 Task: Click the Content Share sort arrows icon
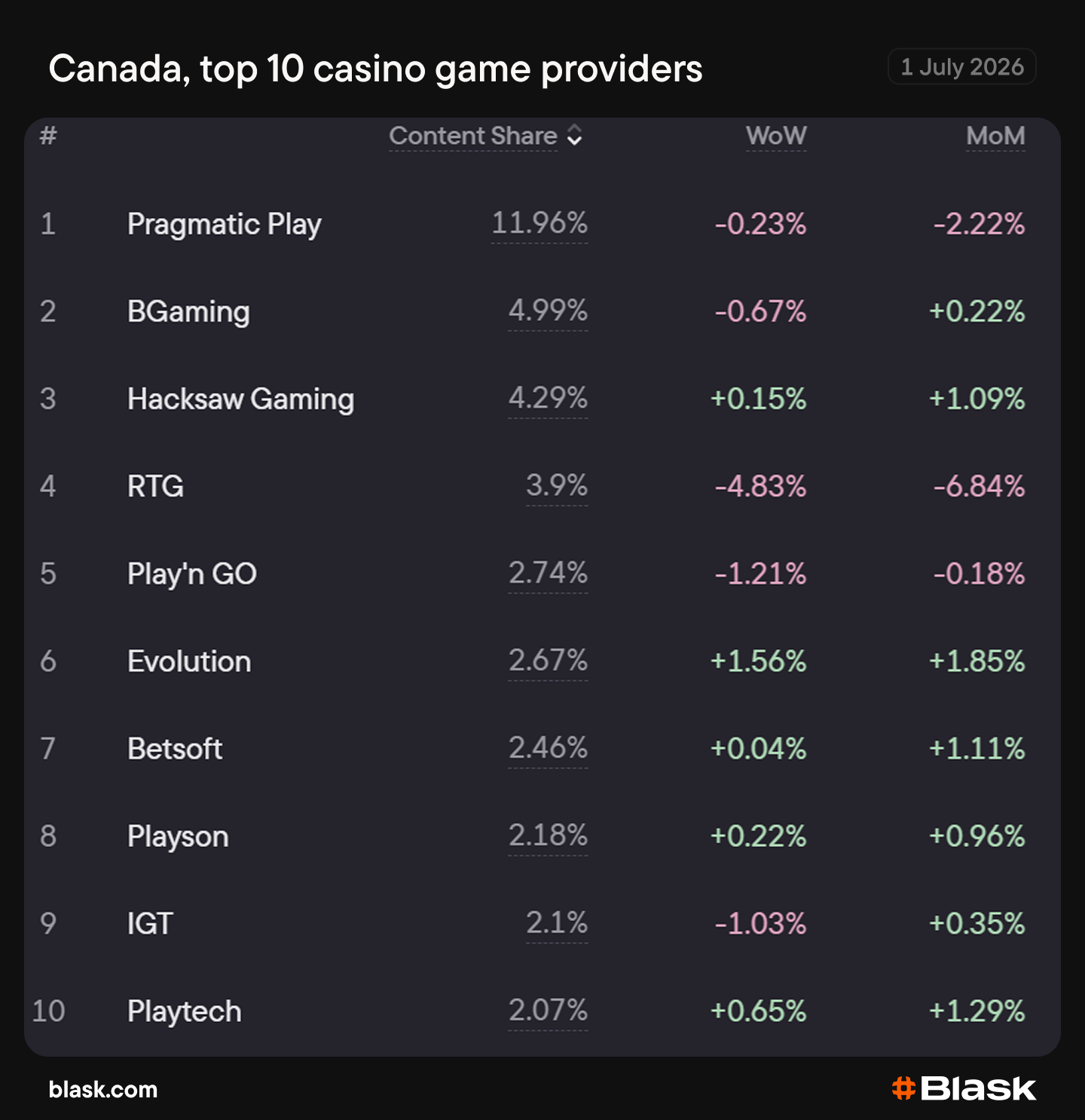[x=574, y=136]
